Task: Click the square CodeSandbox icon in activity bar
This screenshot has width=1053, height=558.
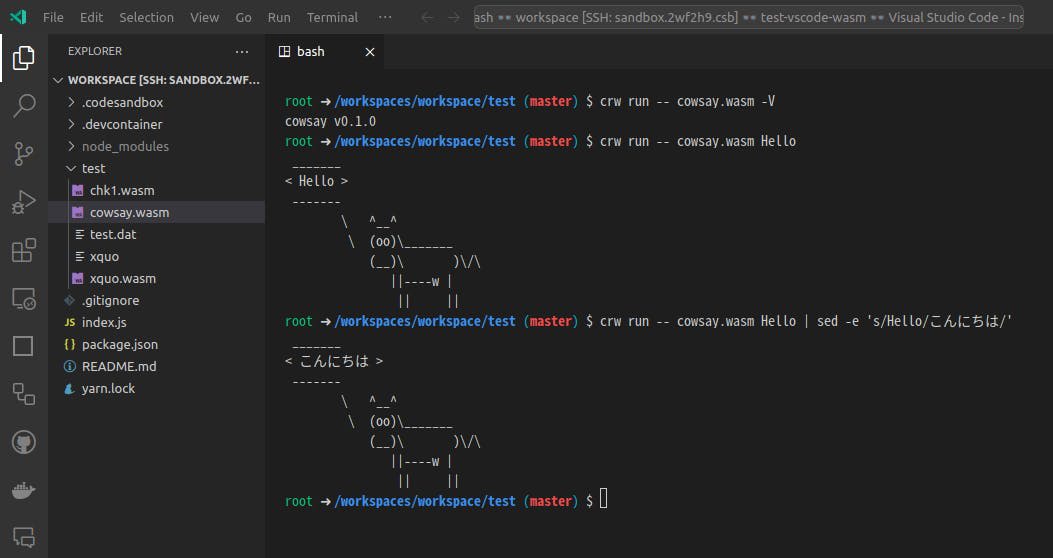Action: pyautogui.click(x=24, y=346)
